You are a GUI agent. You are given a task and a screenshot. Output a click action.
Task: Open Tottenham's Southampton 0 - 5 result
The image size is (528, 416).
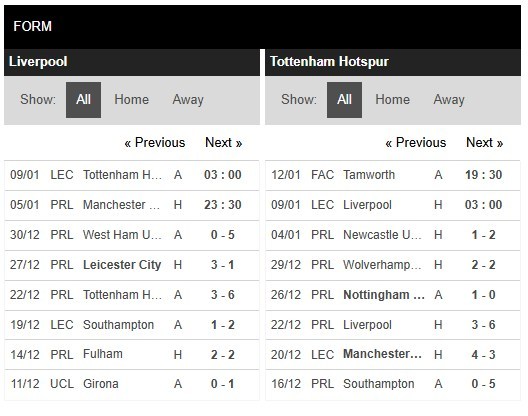[x=393, y=384]
